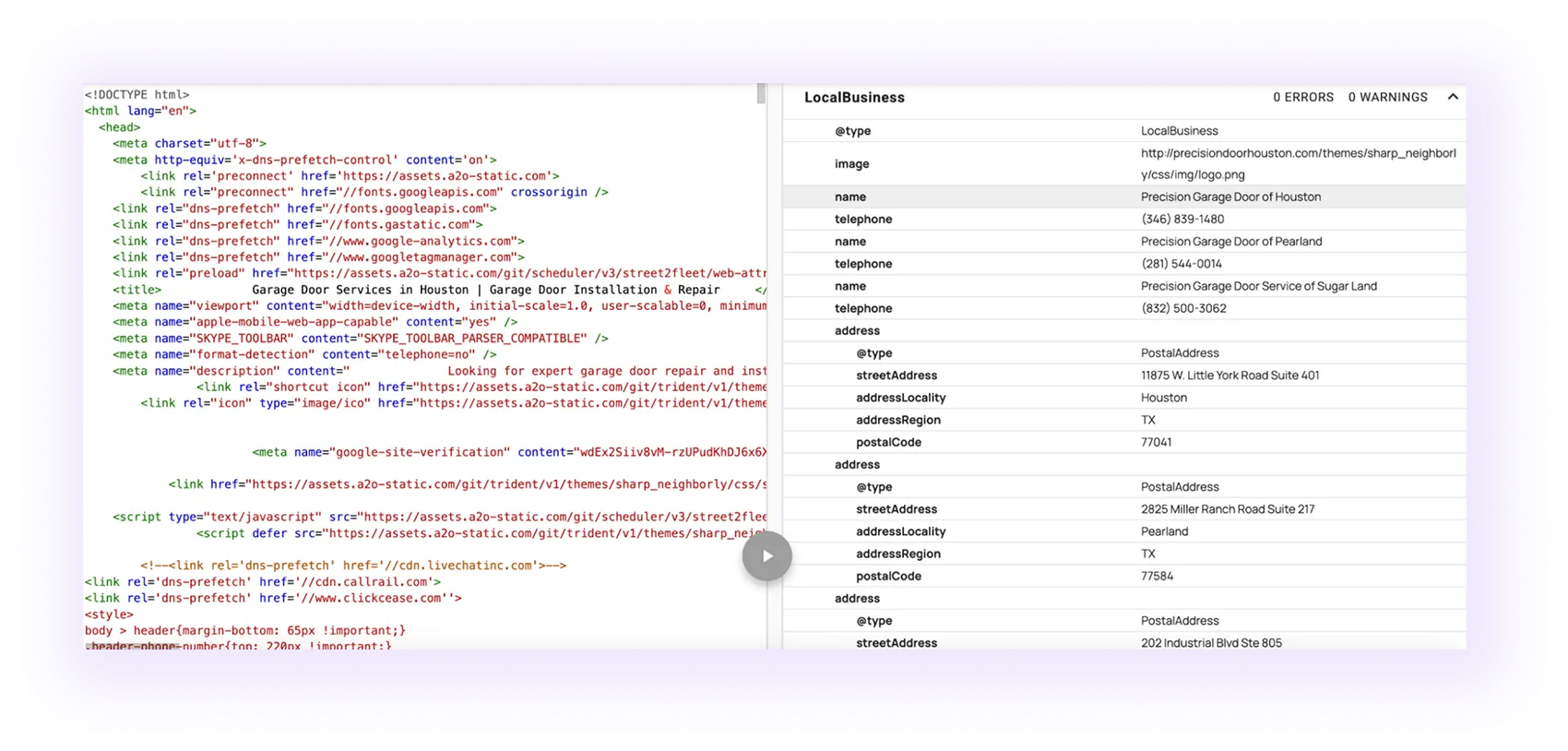
Task: Click the body > header margin-bottom CSS rule
Action: [x=245, y=631]
